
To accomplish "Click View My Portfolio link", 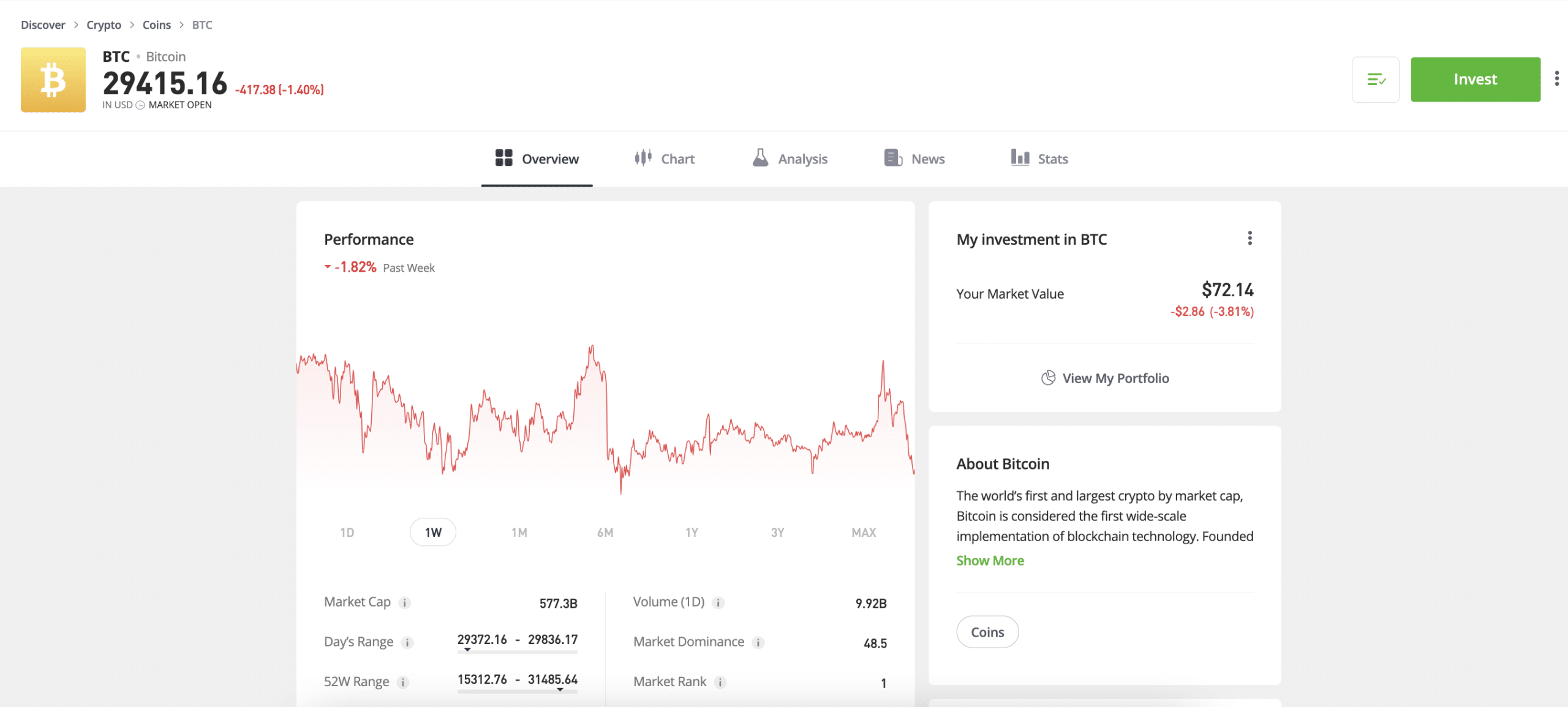I will pos(1105,378).
